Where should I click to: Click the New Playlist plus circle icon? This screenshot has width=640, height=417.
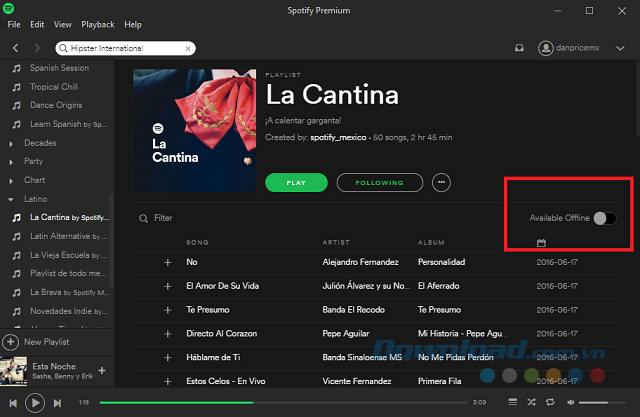coord(11,342)
